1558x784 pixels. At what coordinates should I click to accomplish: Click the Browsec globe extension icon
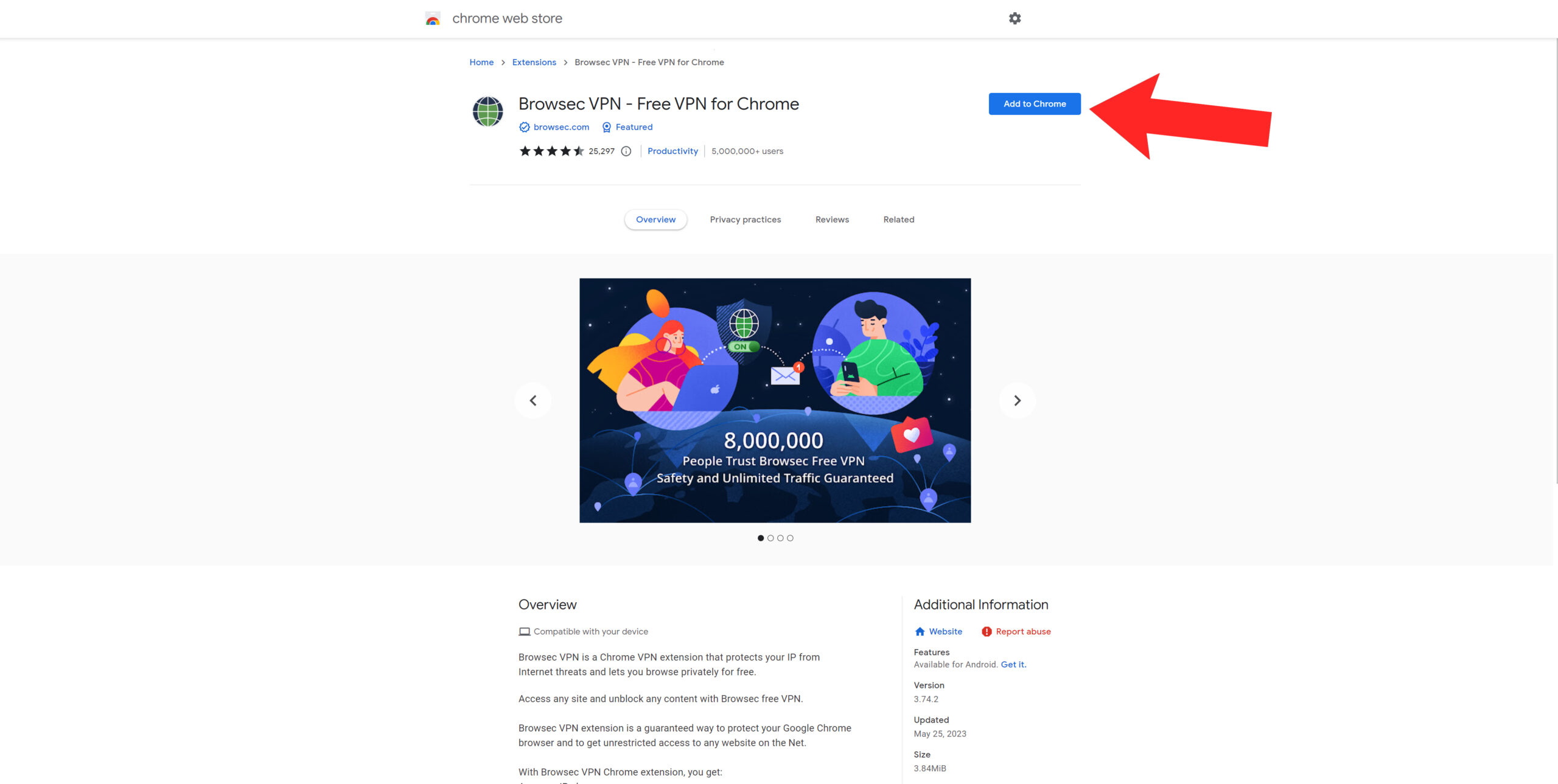point(487,111)
